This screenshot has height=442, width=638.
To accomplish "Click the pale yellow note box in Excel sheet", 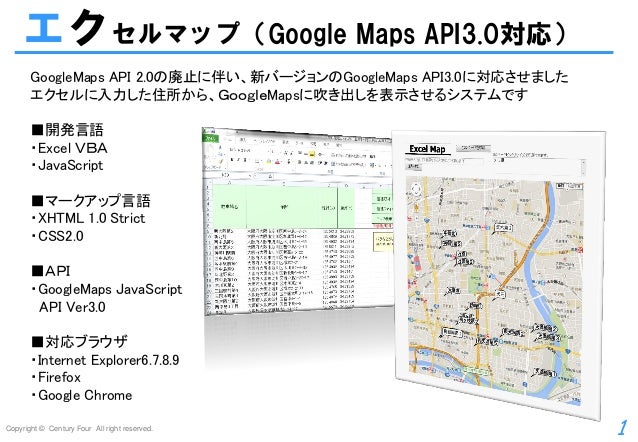I will click(x=384, y=243).
